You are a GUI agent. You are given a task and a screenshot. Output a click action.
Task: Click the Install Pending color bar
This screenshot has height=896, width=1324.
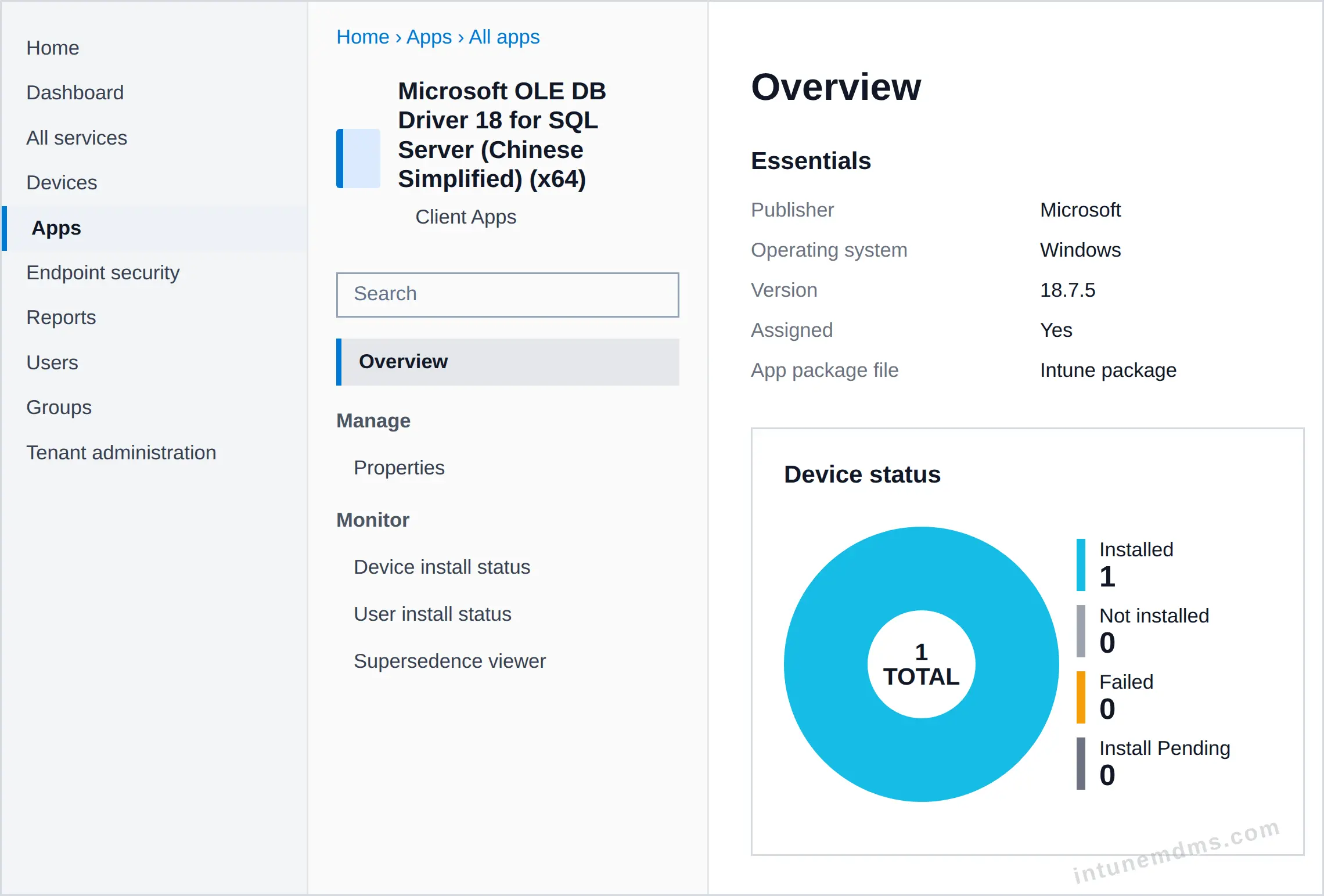click(x=1081, y=764)
